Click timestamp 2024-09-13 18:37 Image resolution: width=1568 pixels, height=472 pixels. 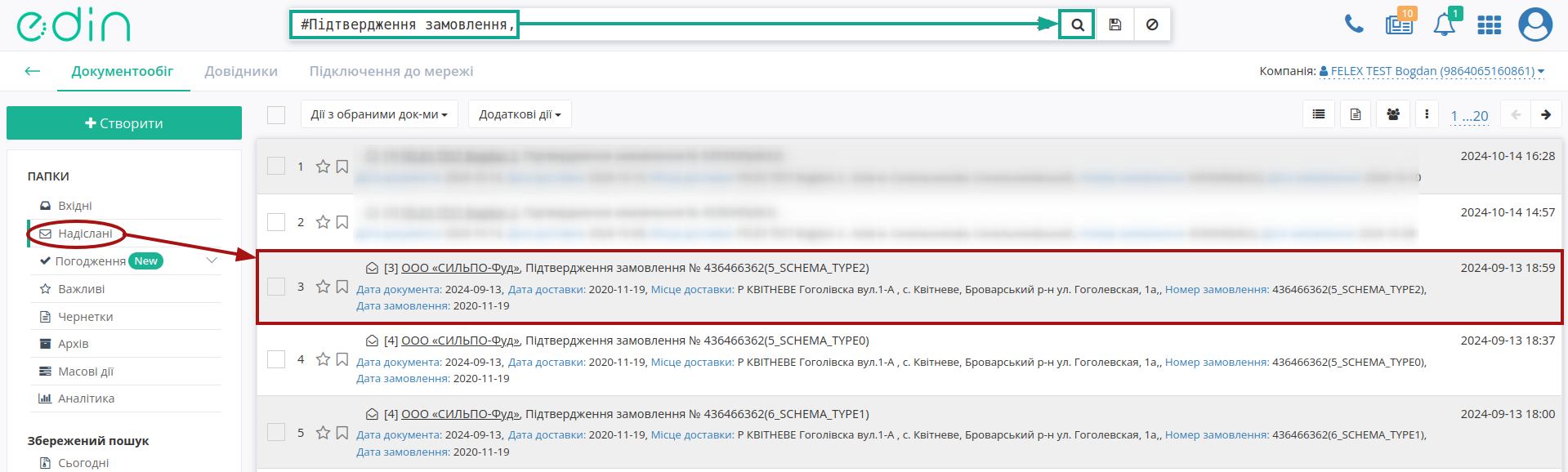1508,341
